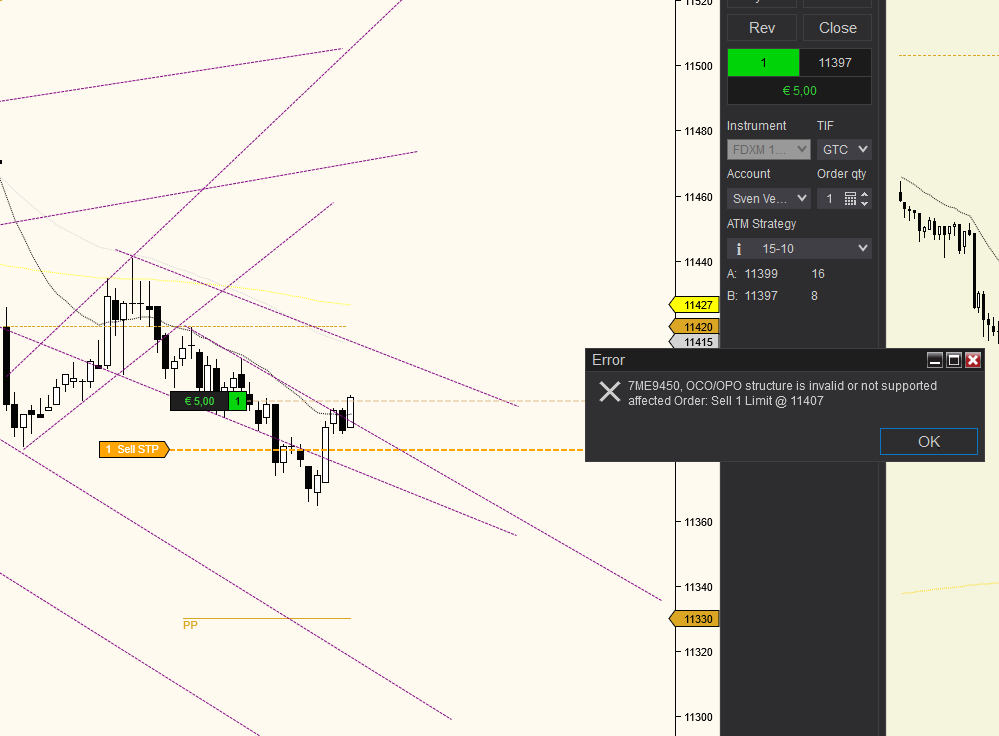This screenshot has width=999, height=736.
Task: Click the ATM strategy info icon
Action: pyautogui.click(x=738, y=249)
